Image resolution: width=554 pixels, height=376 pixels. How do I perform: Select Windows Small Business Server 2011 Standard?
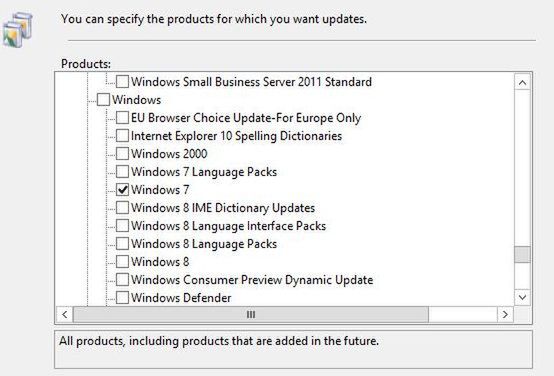(x=251, y=82)
